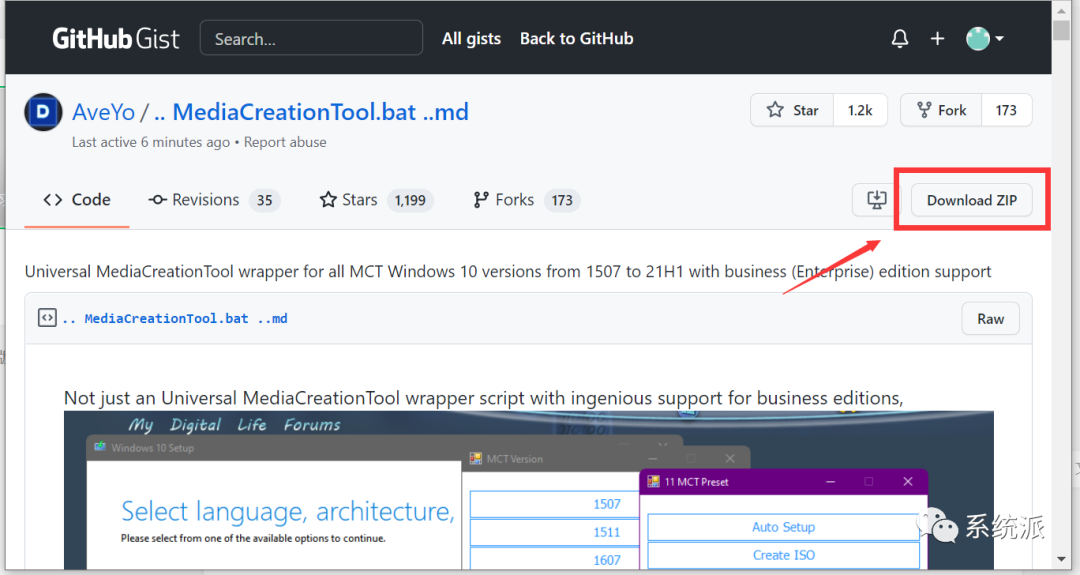Focus the Search gists field
Viewport: 1080px width, 575px height.
pyautogui.click(x=311, y=38)
